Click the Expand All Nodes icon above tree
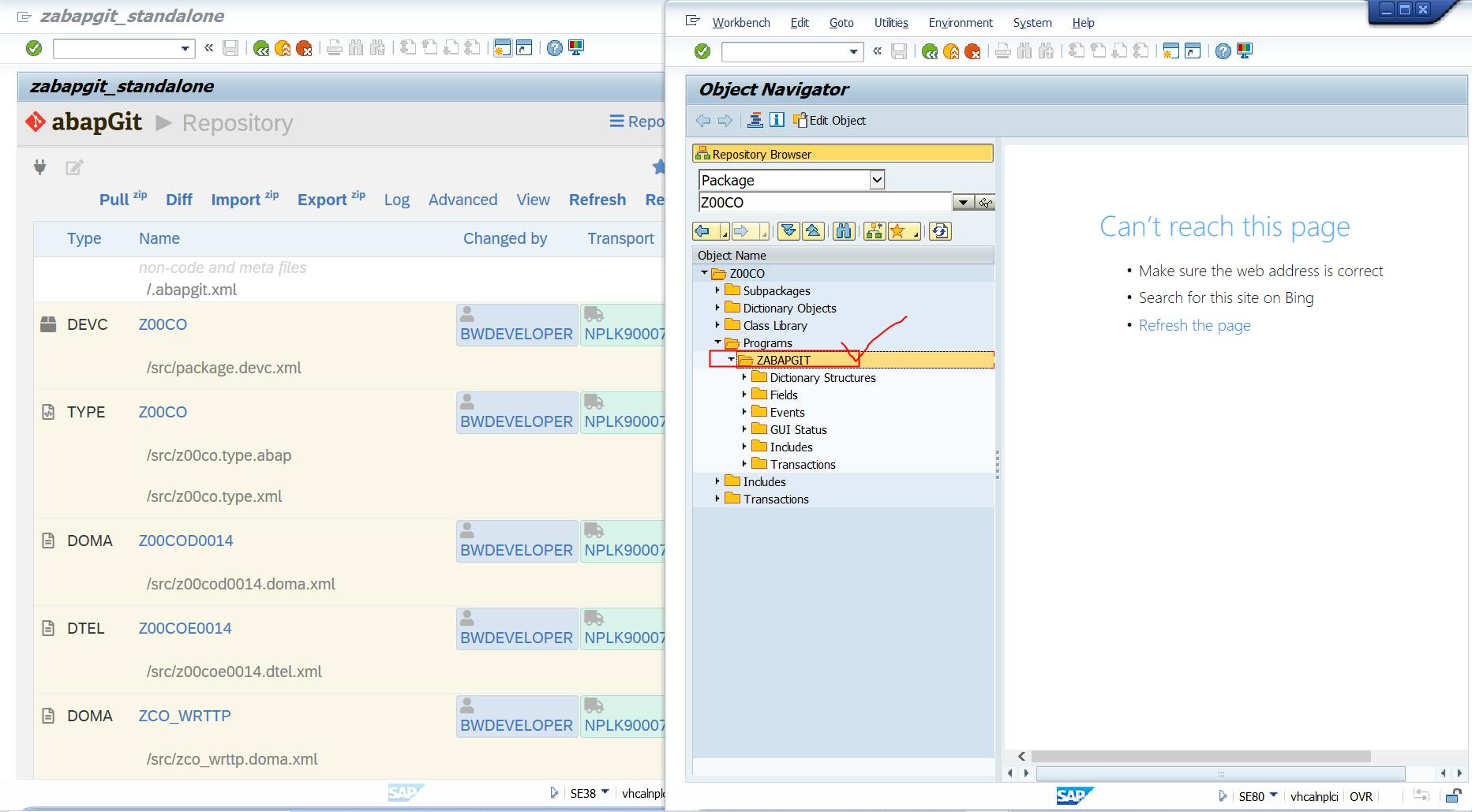Viewport: 1472px width, 812px height. [788, 231]
